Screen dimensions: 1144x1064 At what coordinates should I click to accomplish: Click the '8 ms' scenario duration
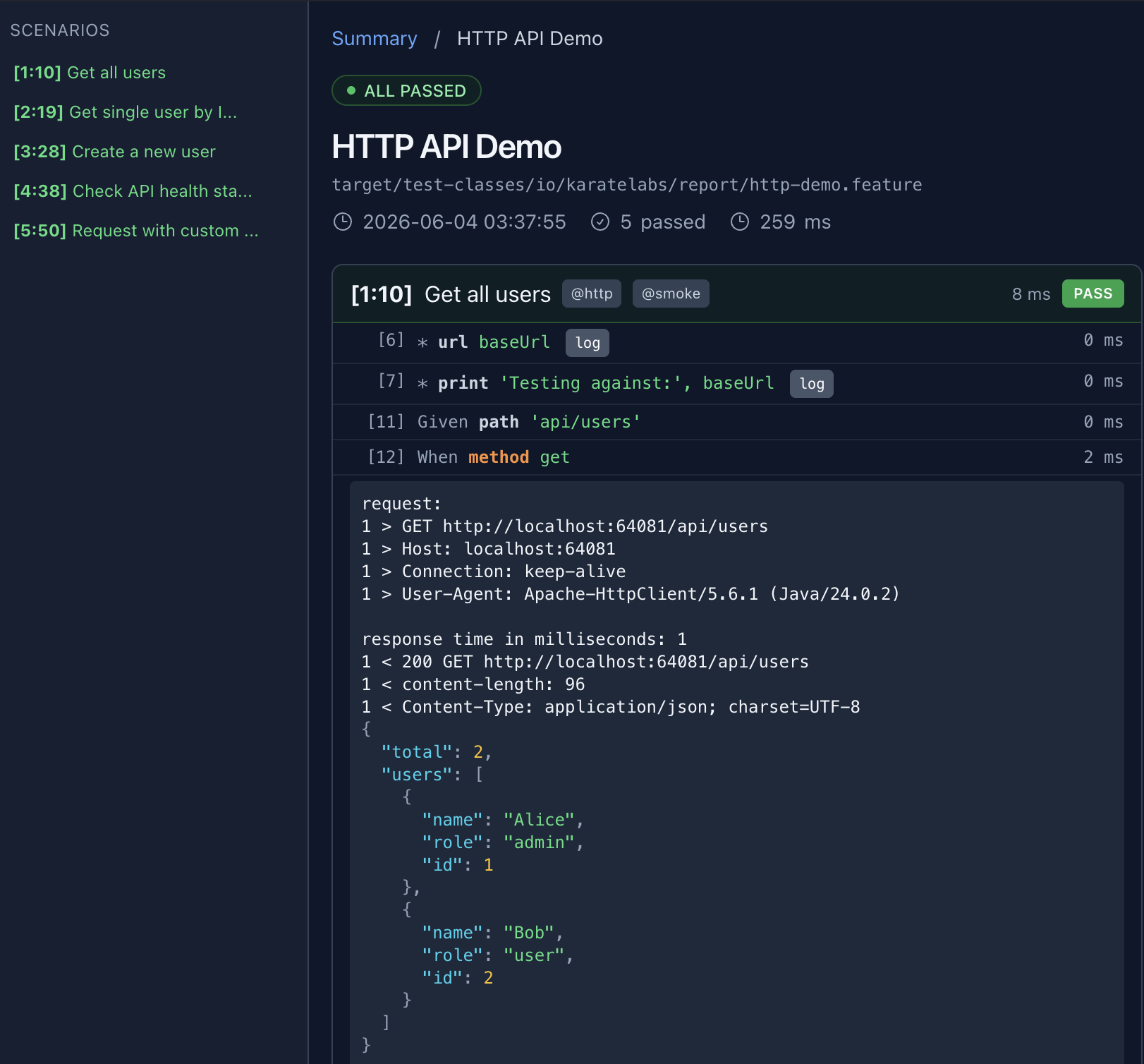tap(1031, 294)
